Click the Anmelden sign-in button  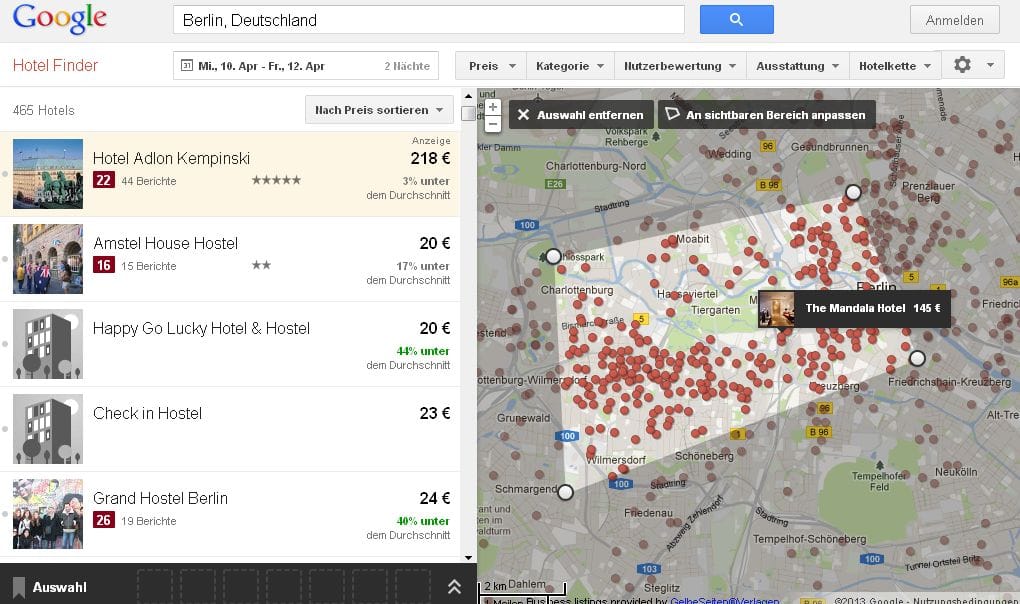click(954, 20)
